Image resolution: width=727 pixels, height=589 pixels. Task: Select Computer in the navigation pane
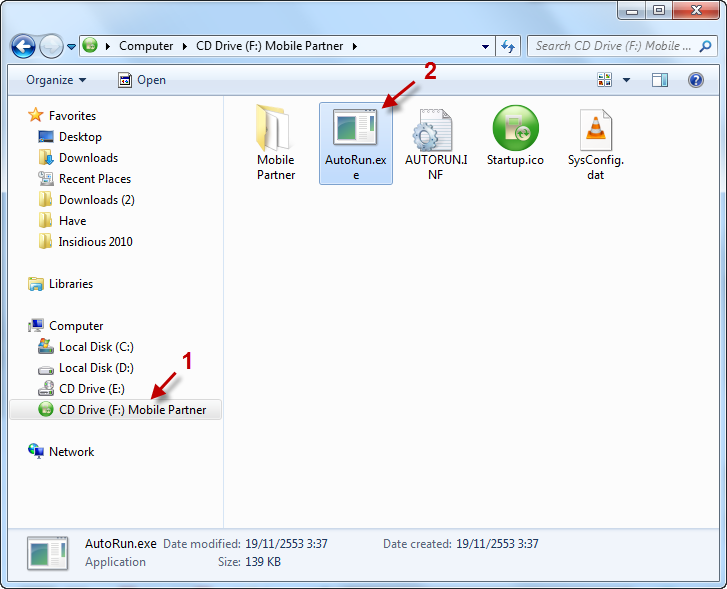click(76, 326)
